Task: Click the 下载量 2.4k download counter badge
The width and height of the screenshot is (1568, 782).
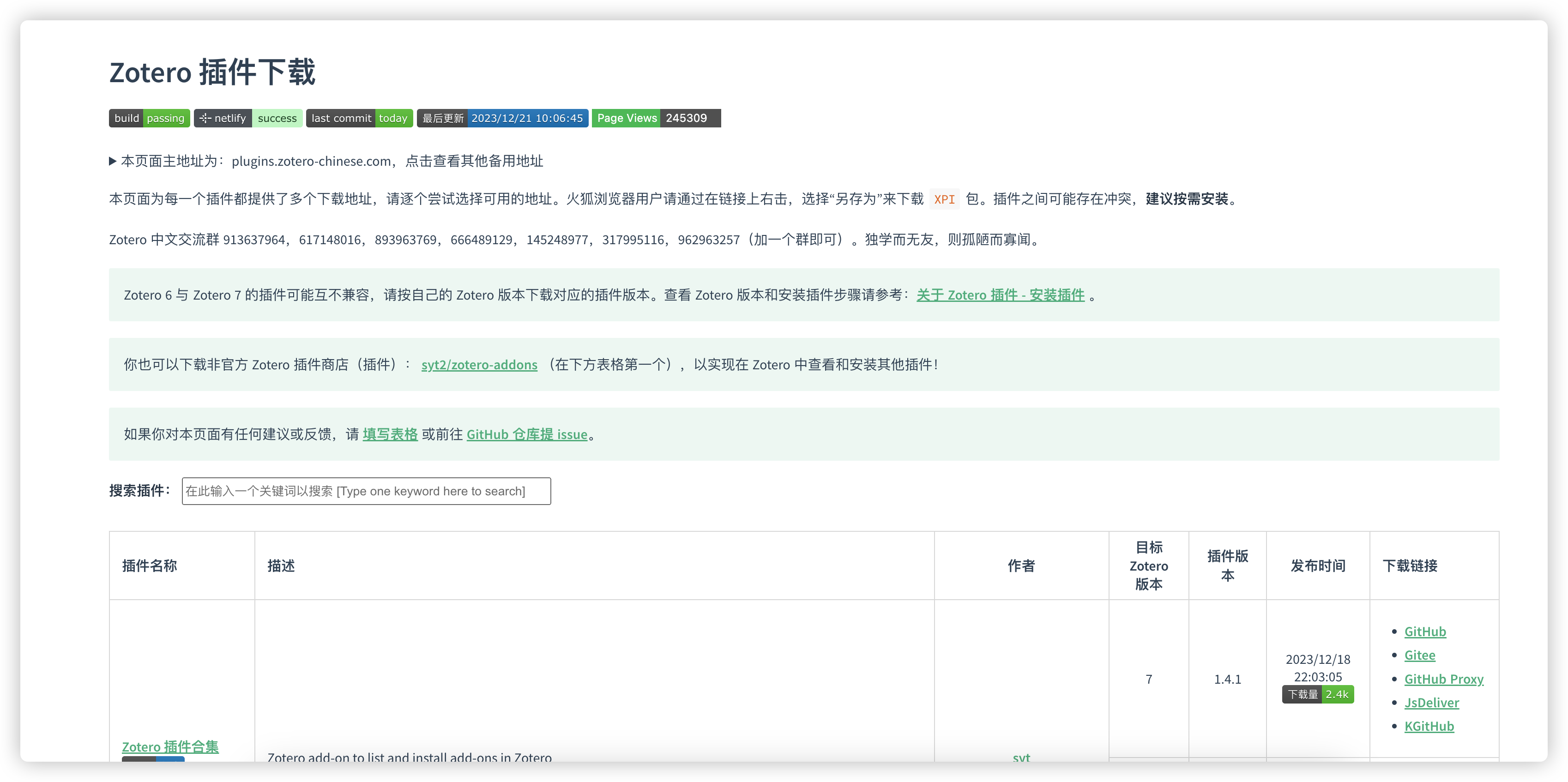Action: (1318, 694)
